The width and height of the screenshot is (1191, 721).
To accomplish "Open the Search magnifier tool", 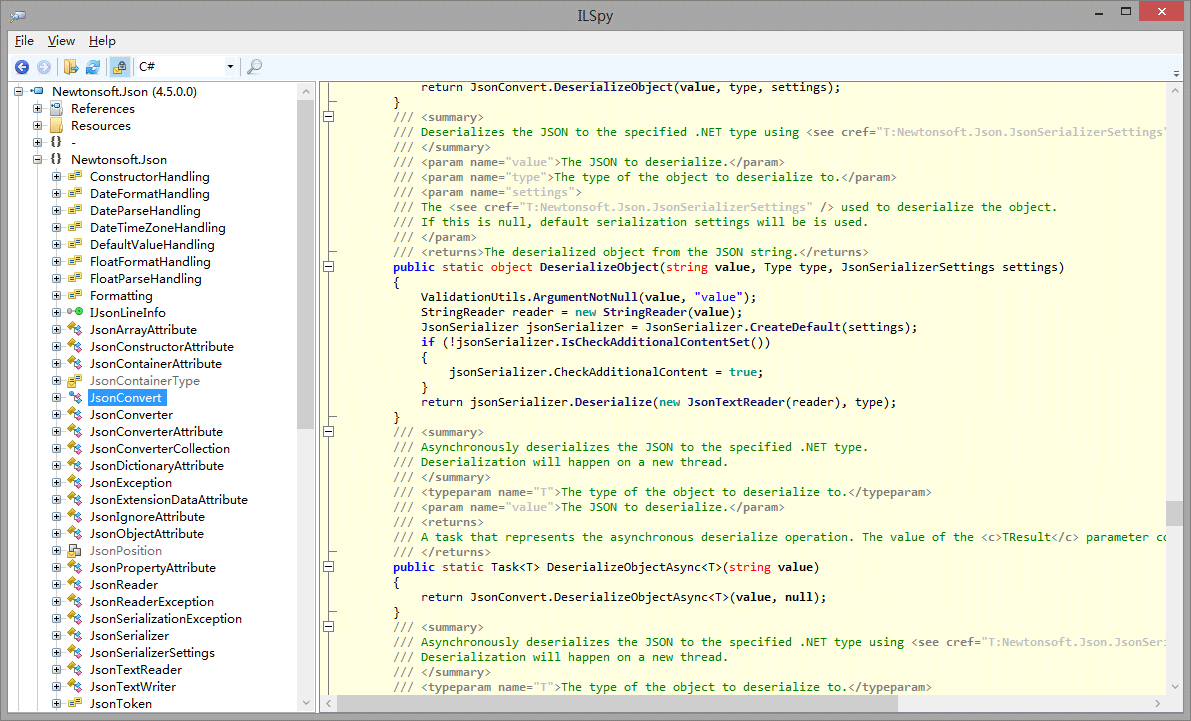I will pyautogui.click(x=254, y=67).
